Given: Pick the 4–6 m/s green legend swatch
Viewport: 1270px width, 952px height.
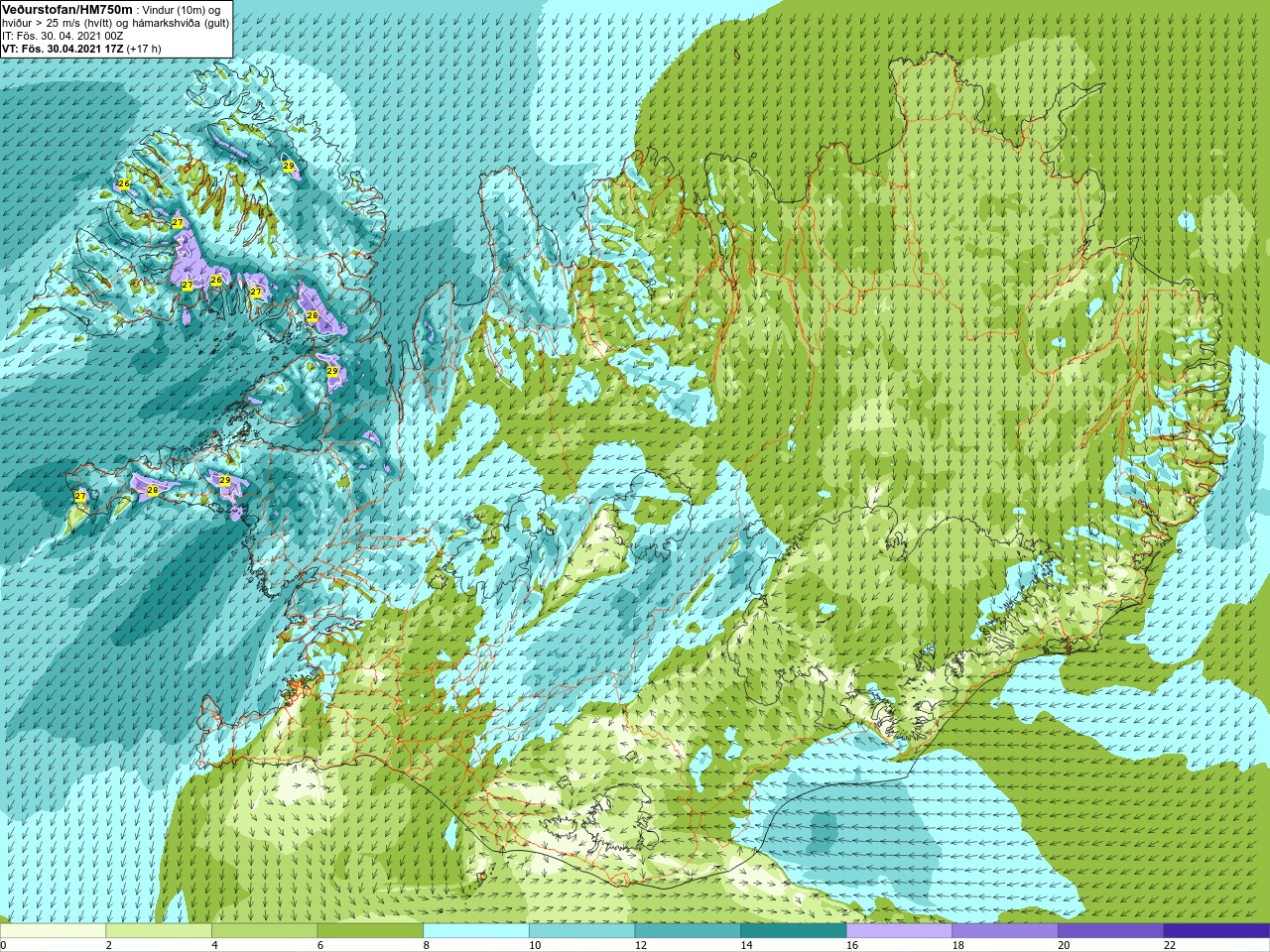Looking at the screenshot, I should tap(264, 931).
